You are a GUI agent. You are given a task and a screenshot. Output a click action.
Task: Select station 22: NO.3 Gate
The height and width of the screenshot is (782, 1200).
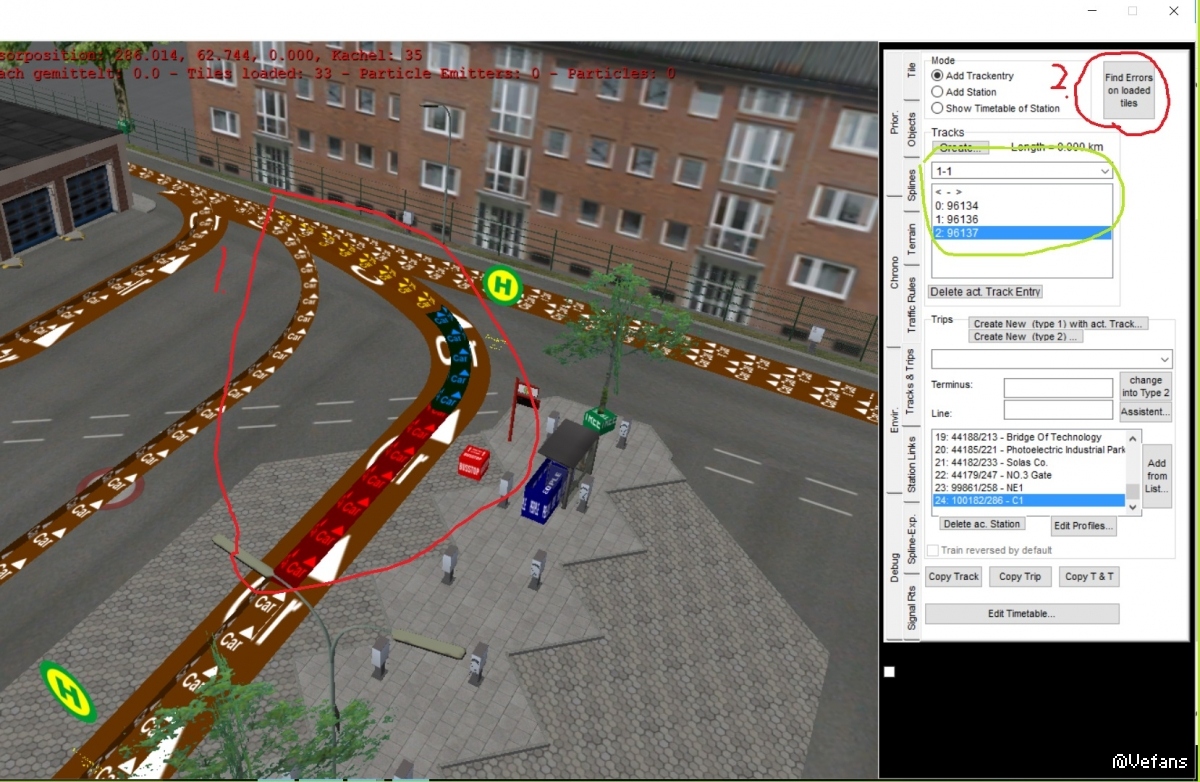pyautogui.click(x=1028, y=475)
